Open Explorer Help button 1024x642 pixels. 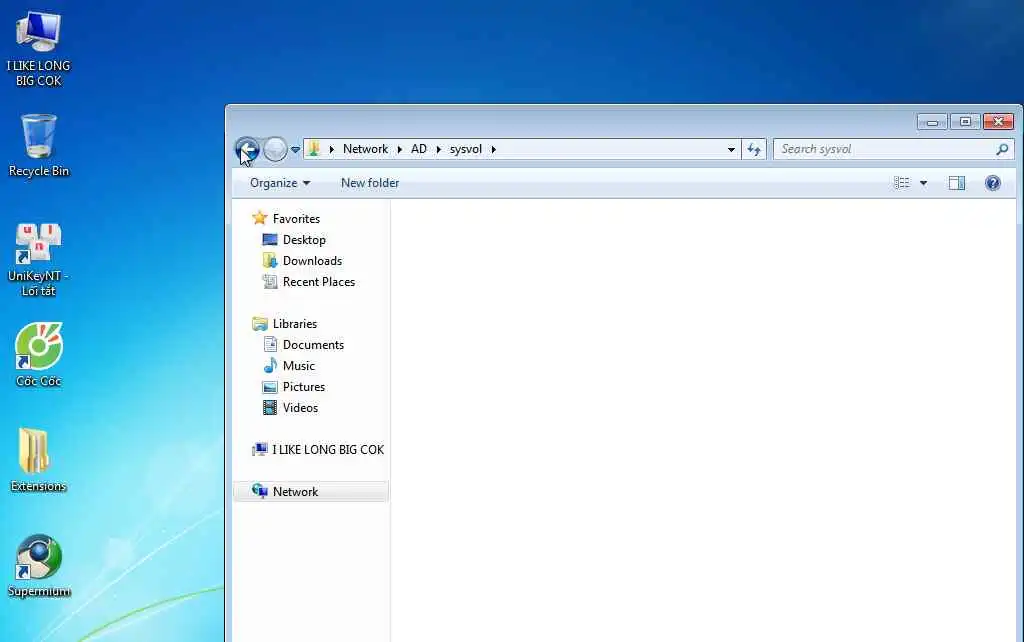pyautogui.click(x=993, y=183)
